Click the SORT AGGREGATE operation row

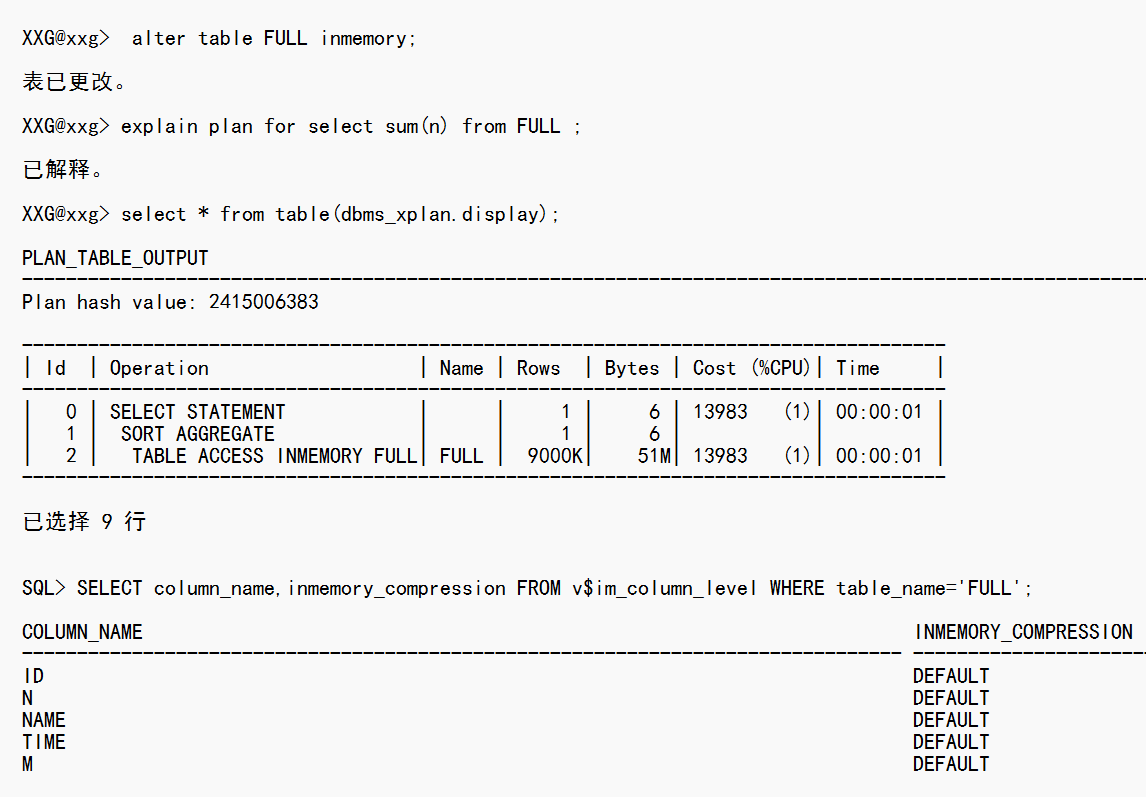(197, 434)
